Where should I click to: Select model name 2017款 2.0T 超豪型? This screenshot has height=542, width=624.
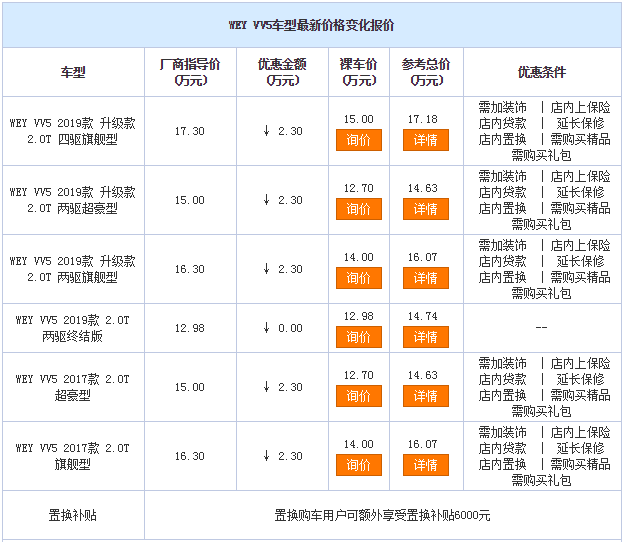pyautogui.click(x=72, y=387)
